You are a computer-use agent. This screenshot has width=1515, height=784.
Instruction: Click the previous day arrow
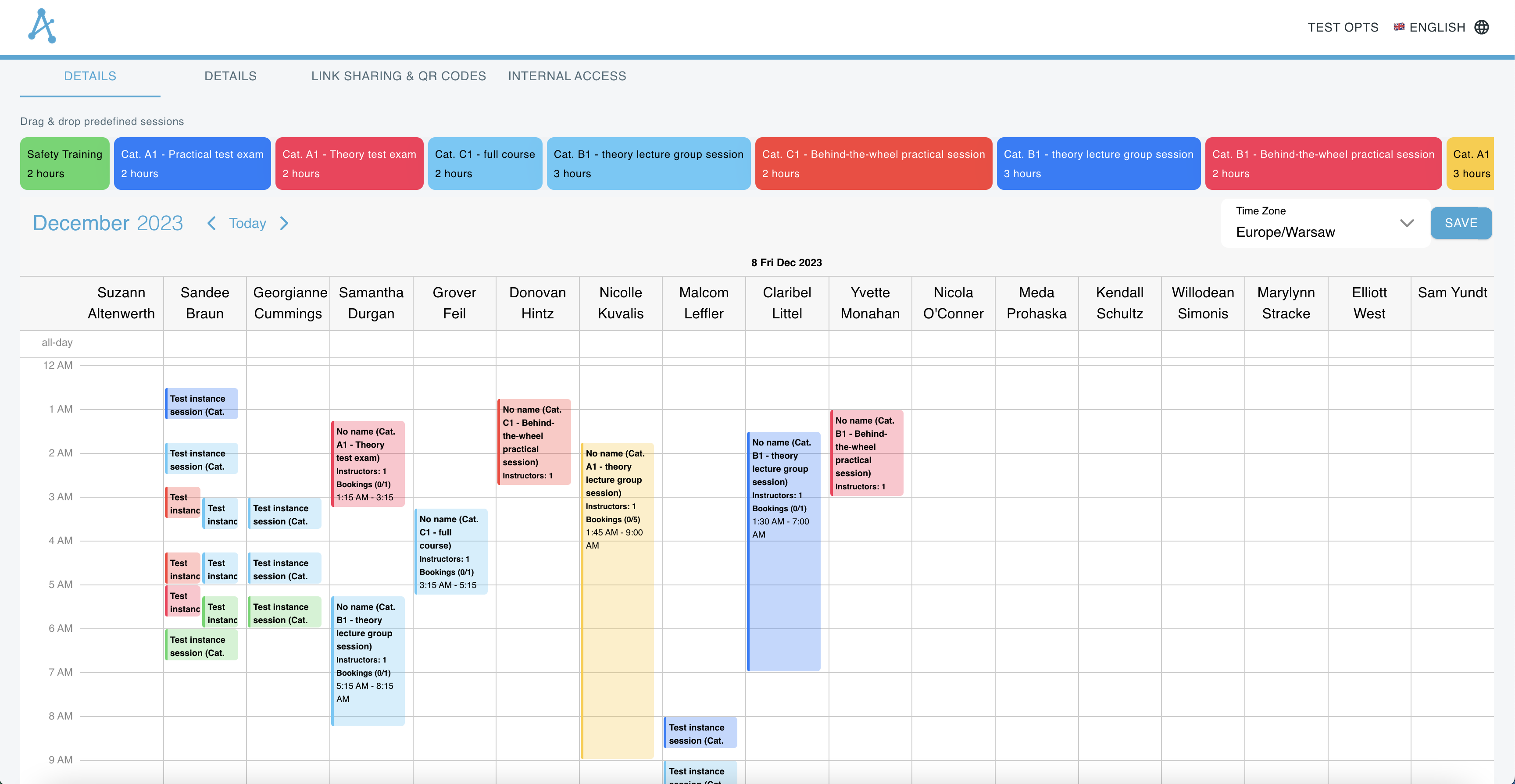211,224
